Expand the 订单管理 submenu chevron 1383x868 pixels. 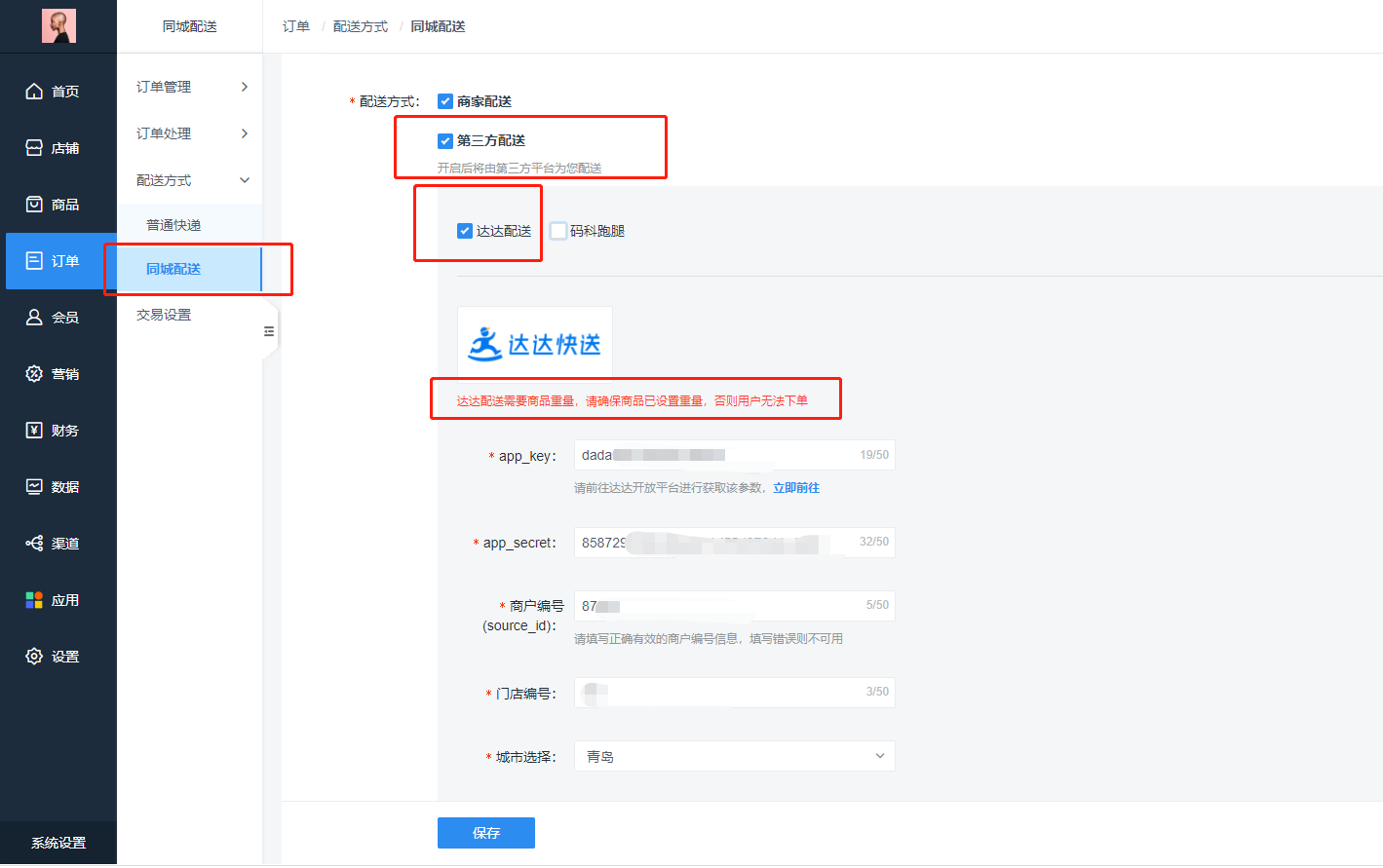coord(245,87)
